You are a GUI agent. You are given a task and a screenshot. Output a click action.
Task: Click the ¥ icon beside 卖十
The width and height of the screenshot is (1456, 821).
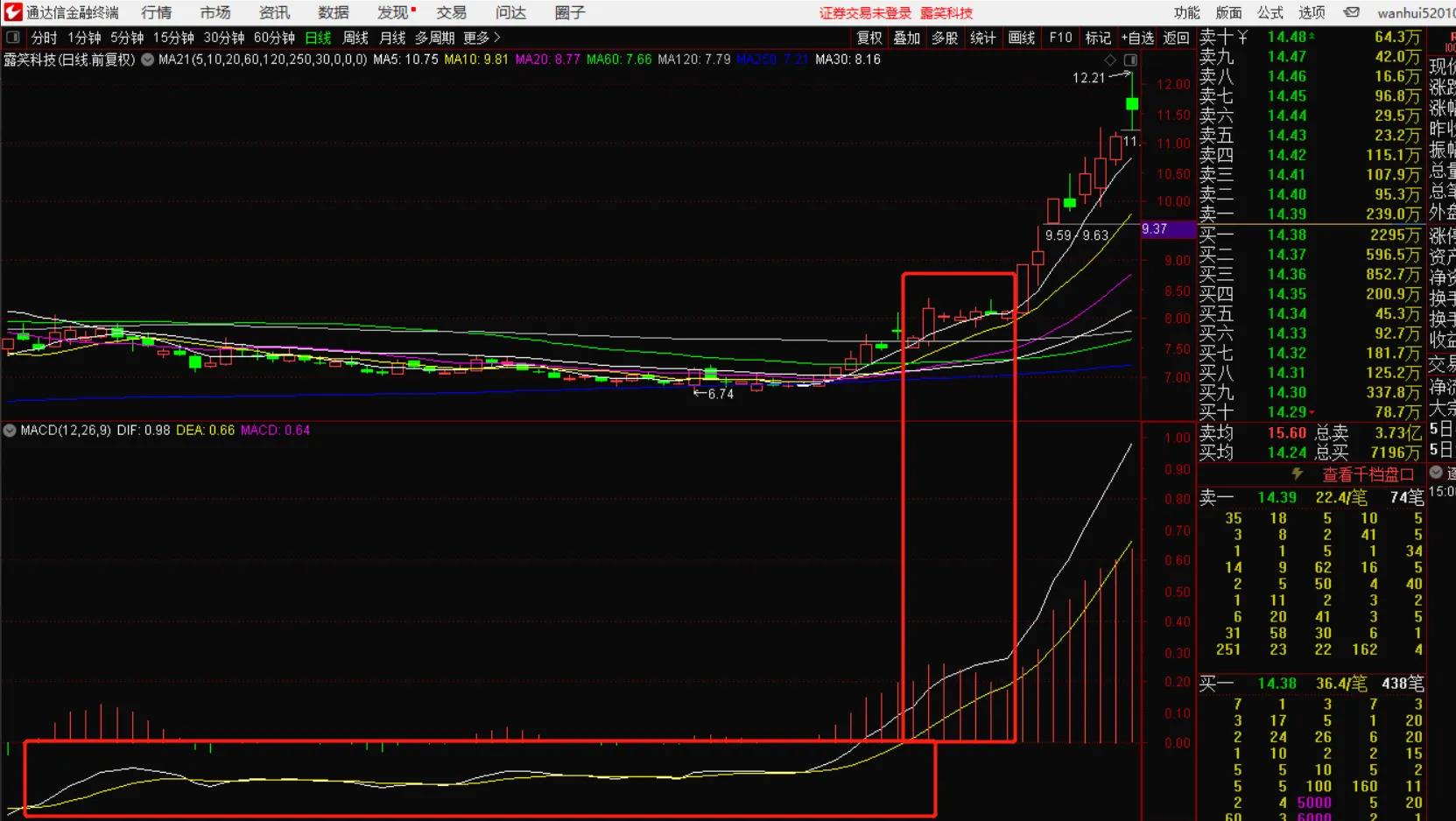click(1243, 37)
